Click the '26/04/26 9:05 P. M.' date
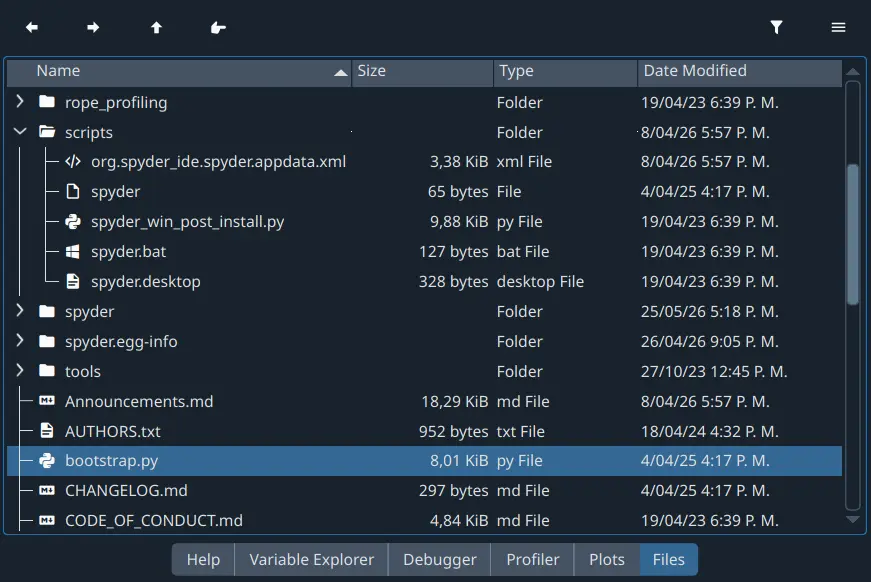The height and width of the screenshot is (582, 871). click(709, 342)
